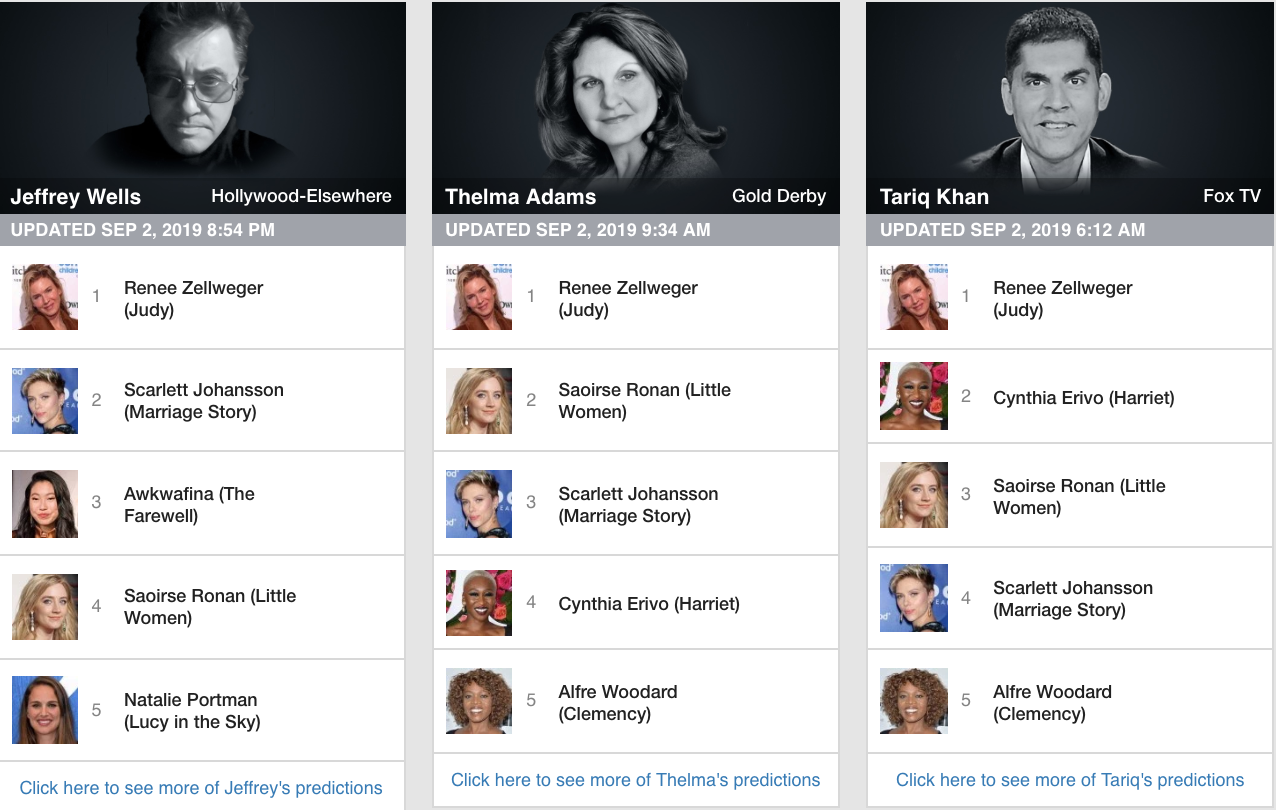Click Alfre Woodard thumbnail in Thelma's list

479,702
